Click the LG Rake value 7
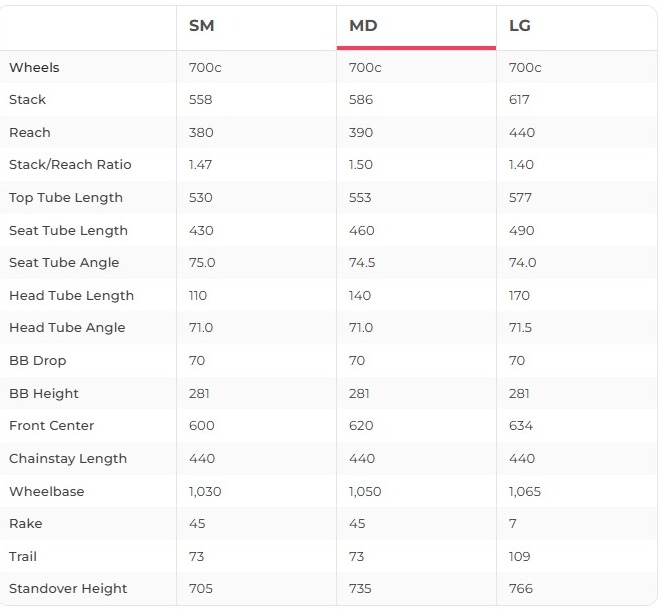 tap(513, 524)
